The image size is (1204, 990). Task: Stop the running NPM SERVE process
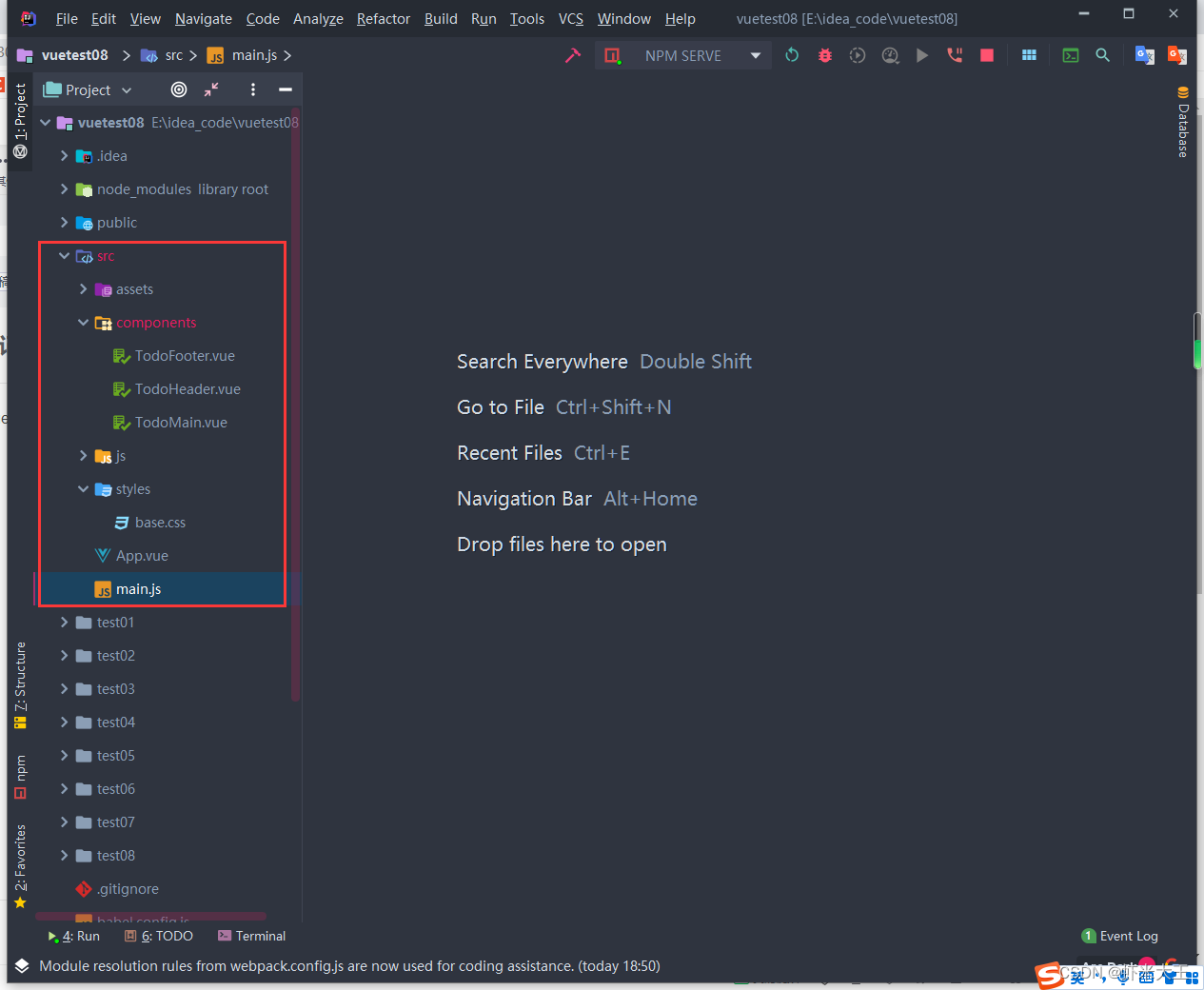click(987, 55)
